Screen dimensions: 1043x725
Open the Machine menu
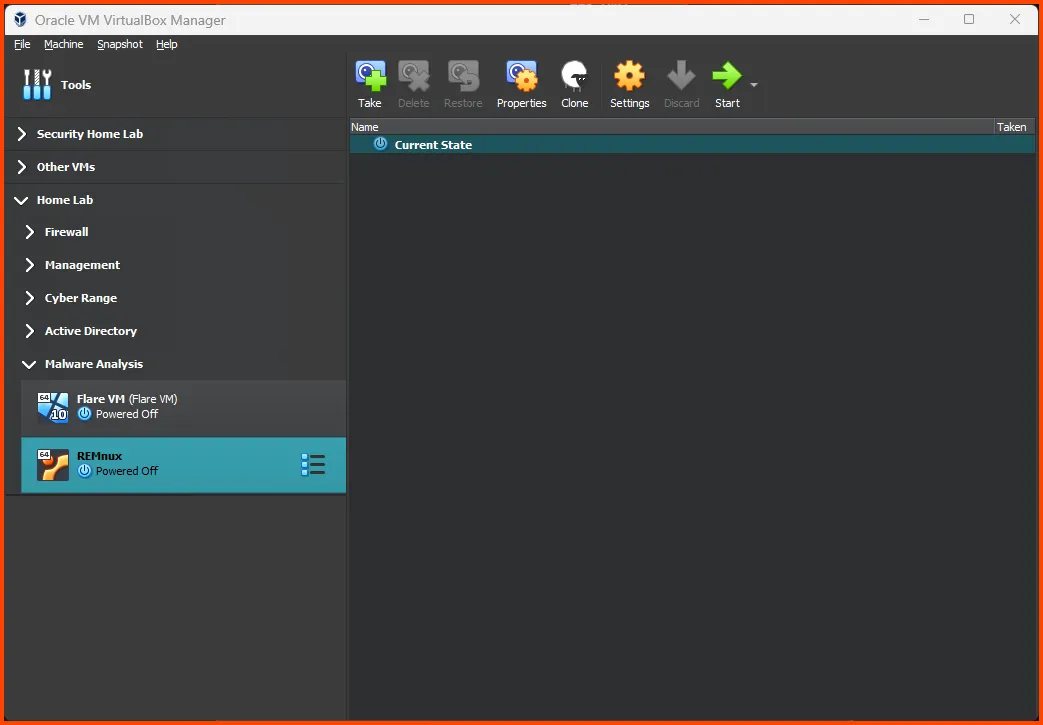tap(64, 44)
